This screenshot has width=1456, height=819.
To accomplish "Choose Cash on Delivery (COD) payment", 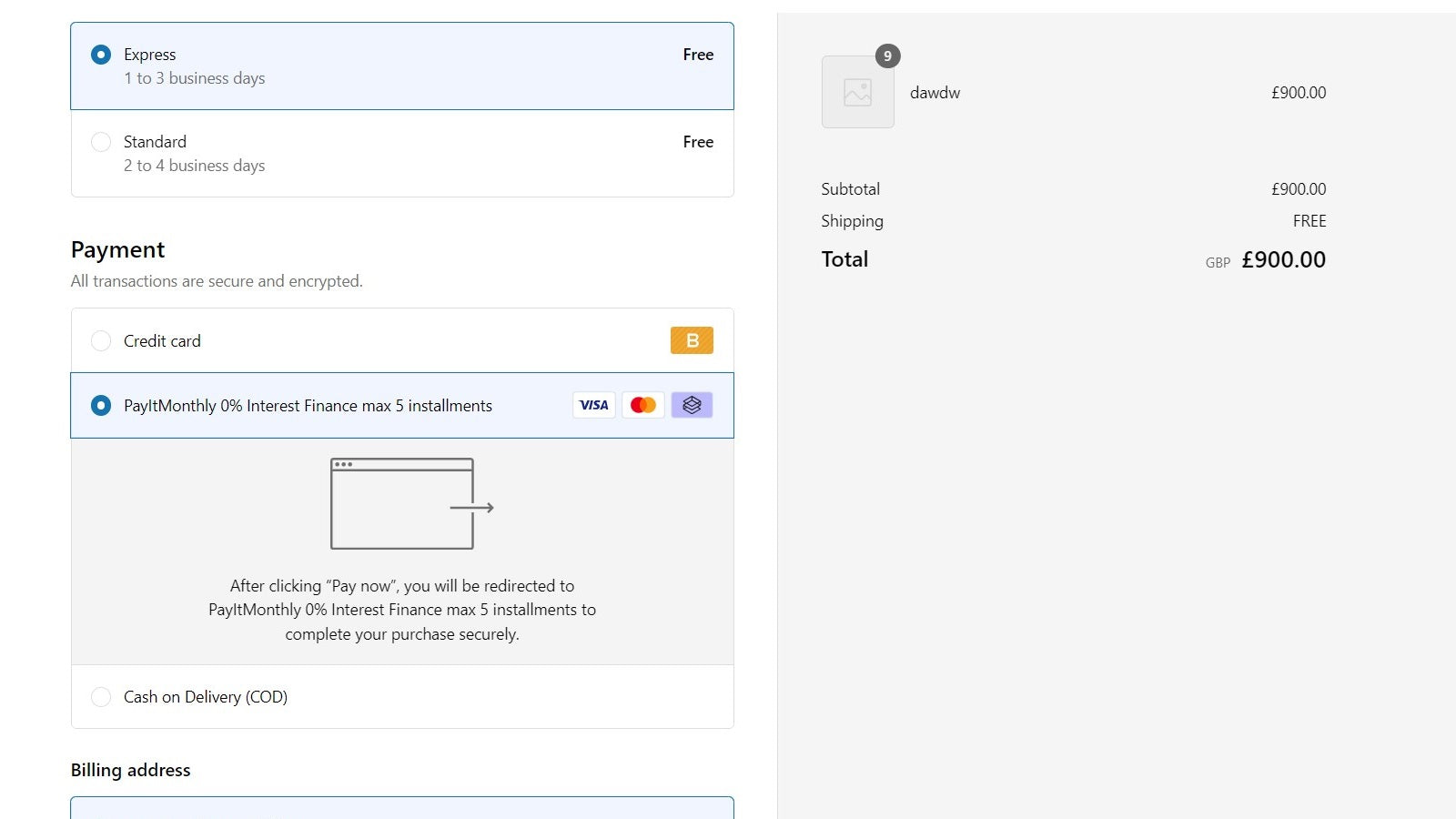I will pos(101,696).
